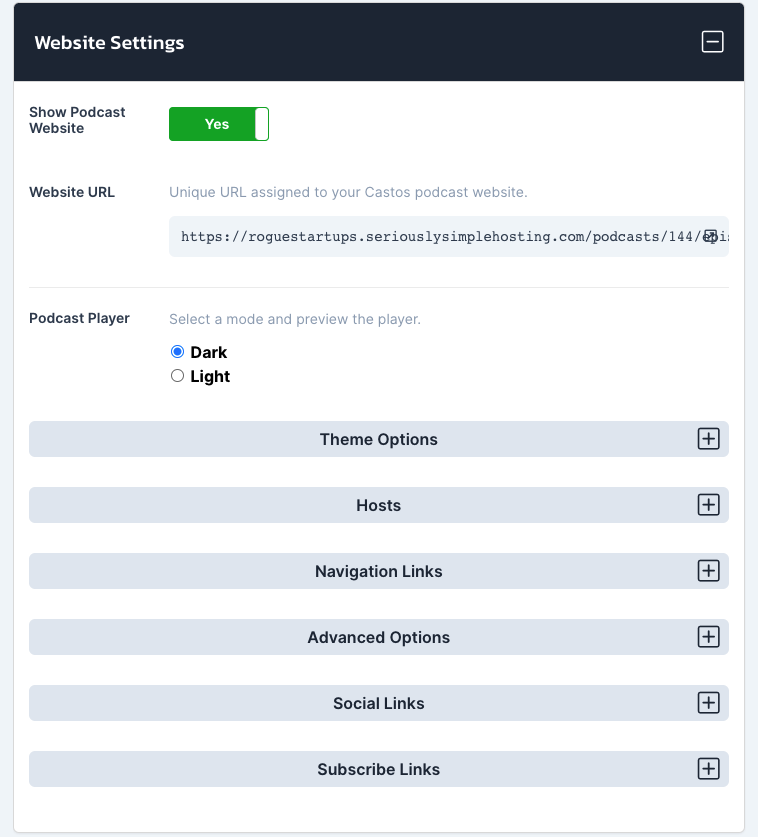Select the Light player mode radio button
Viewport: 758px width, 837px height.
coord(177,376)
